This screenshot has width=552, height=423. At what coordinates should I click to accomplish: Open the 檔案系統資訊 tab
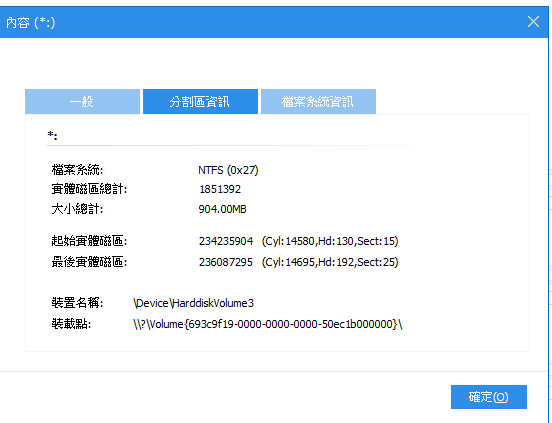[x=318, y=102]
